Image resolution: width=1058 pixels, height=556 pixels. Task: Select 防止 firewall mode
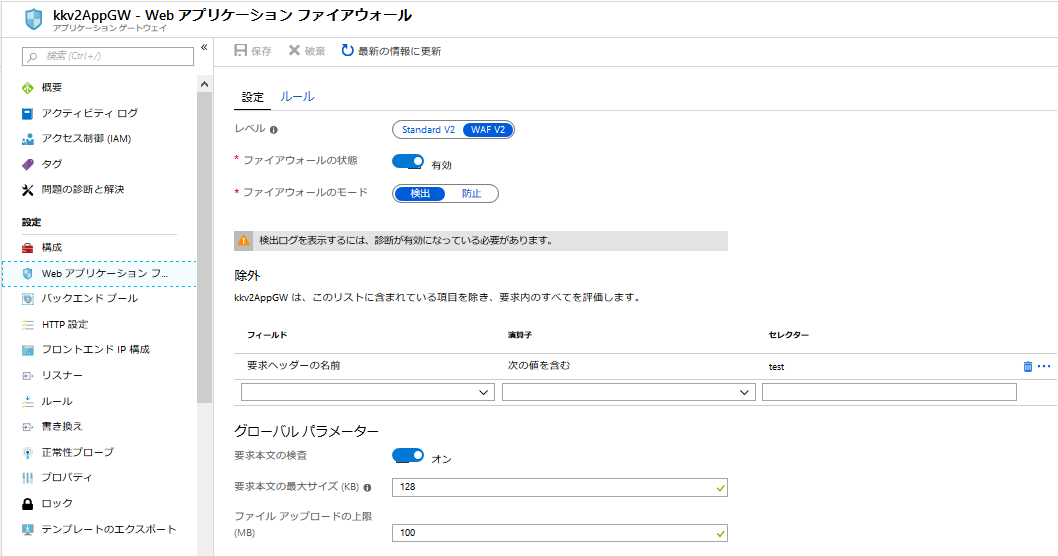[472, 194]
